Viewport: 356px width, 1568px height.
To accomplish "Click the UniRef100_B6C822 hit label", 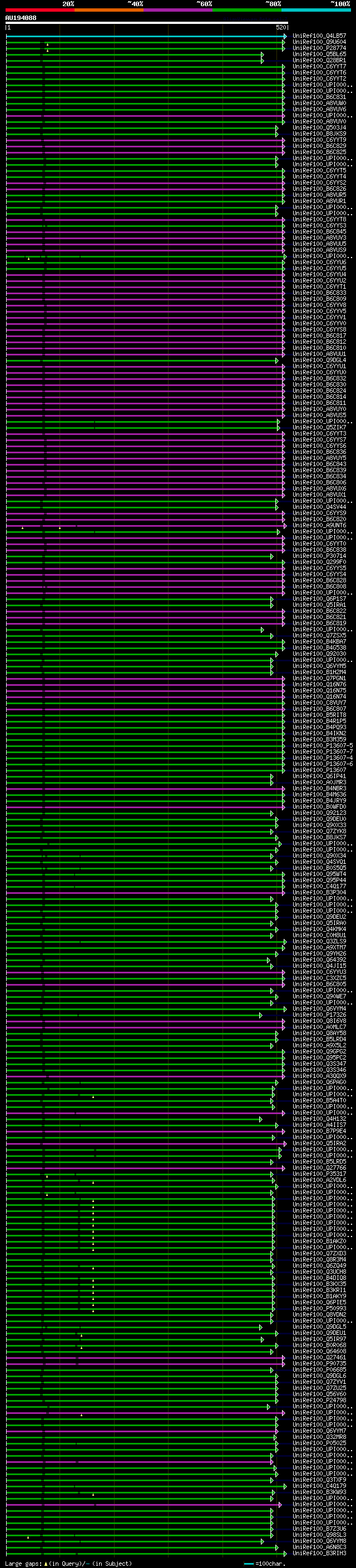I will pyautogui.click(x=319, y=611).
